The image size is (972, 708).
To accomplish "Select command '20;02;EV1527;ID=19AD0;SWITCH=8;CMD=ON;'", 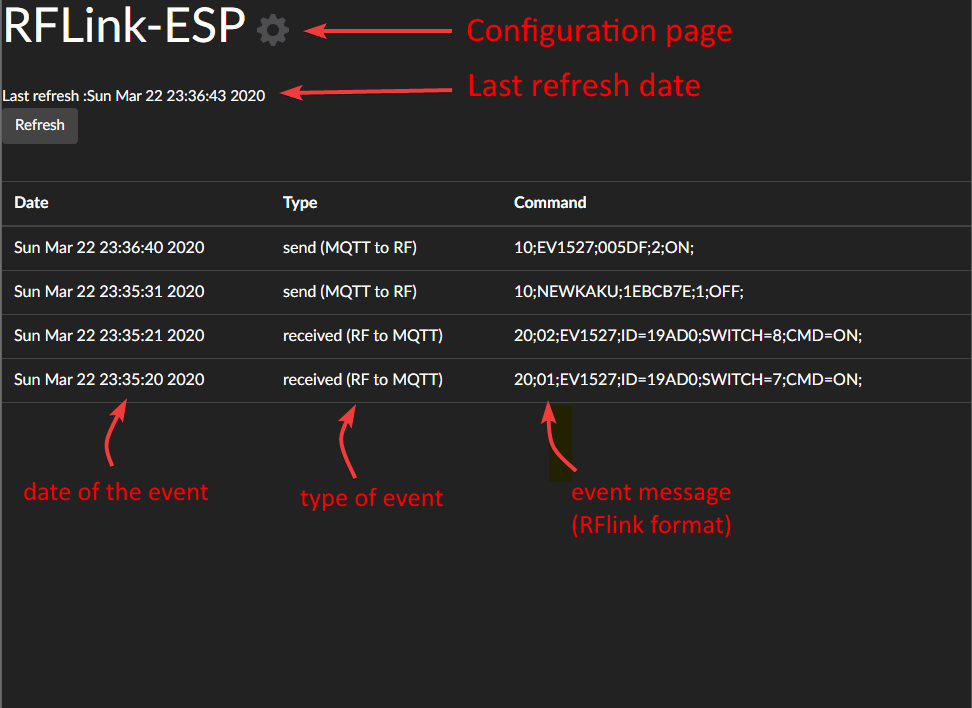I will (x=688, y=335).
